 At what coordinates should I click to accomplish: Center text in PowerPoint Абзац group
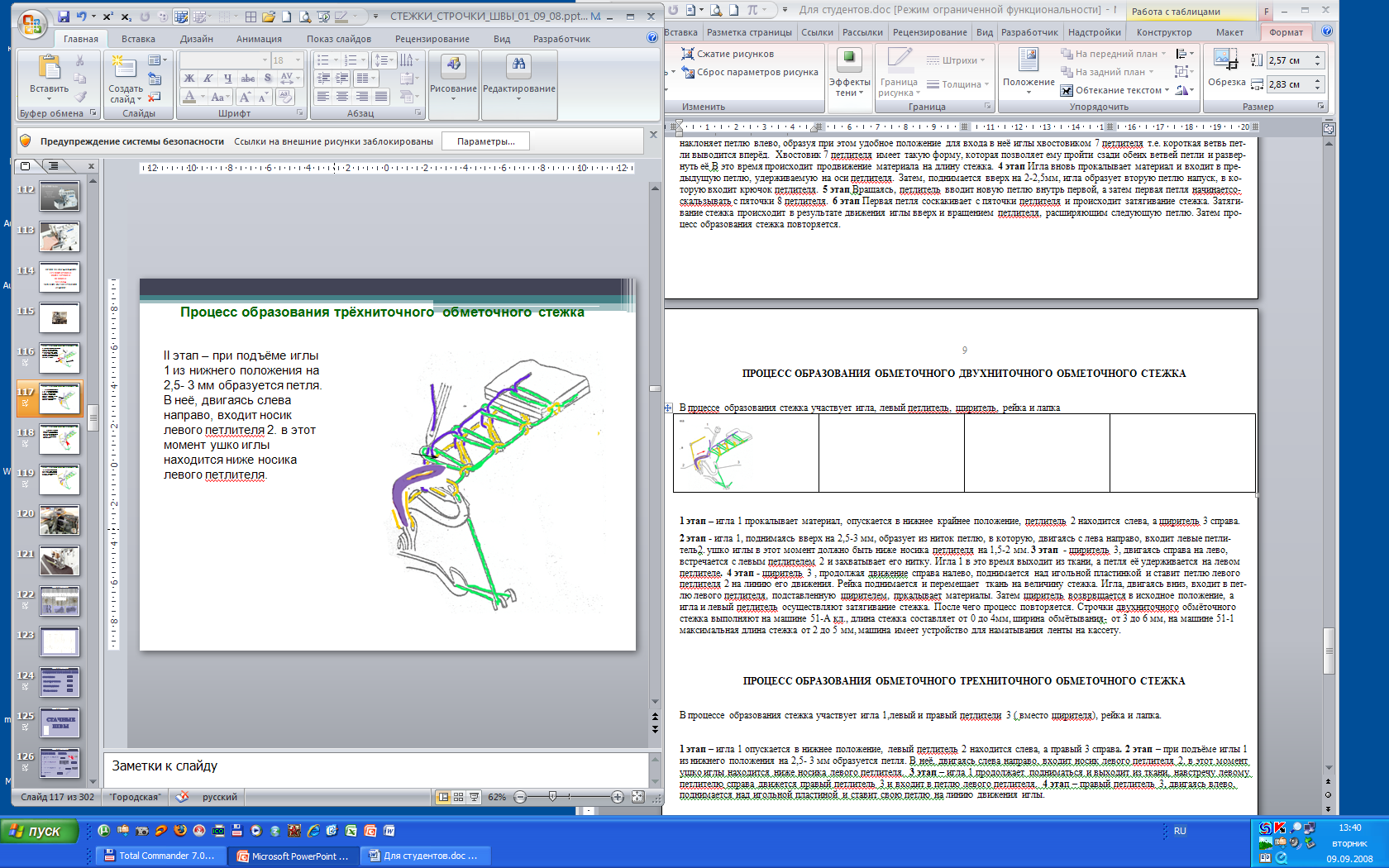[x=342, y=97]
